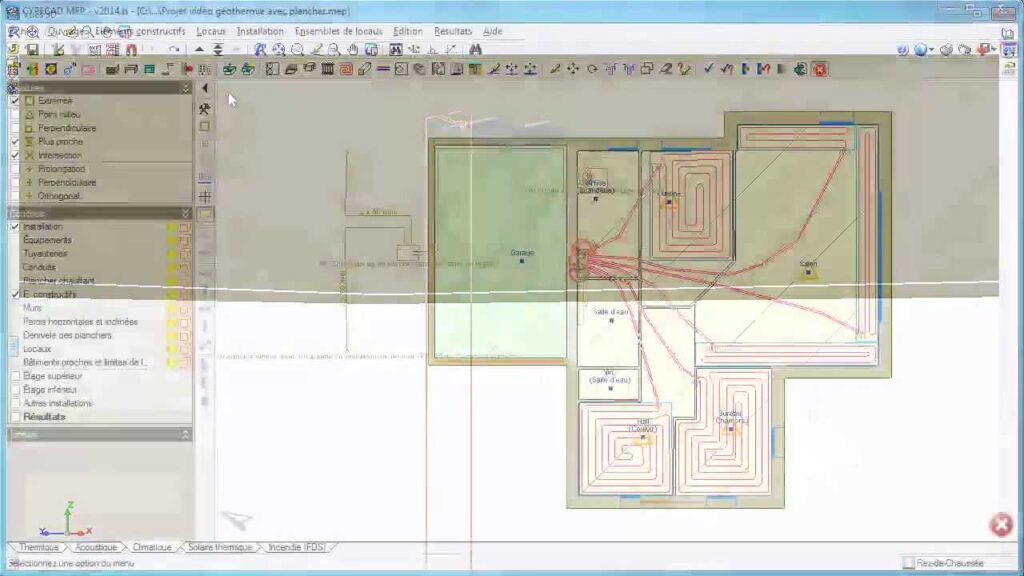The image size is (1024, 576).
Task: Enable the Point milieu snap checkbox
Action: [15, 115]
